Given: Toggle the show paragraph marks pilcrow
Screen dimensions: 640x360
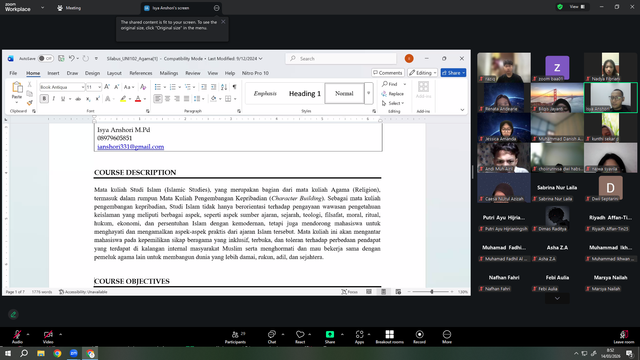Looking at the screenshot, I should (x=234, y=87).
